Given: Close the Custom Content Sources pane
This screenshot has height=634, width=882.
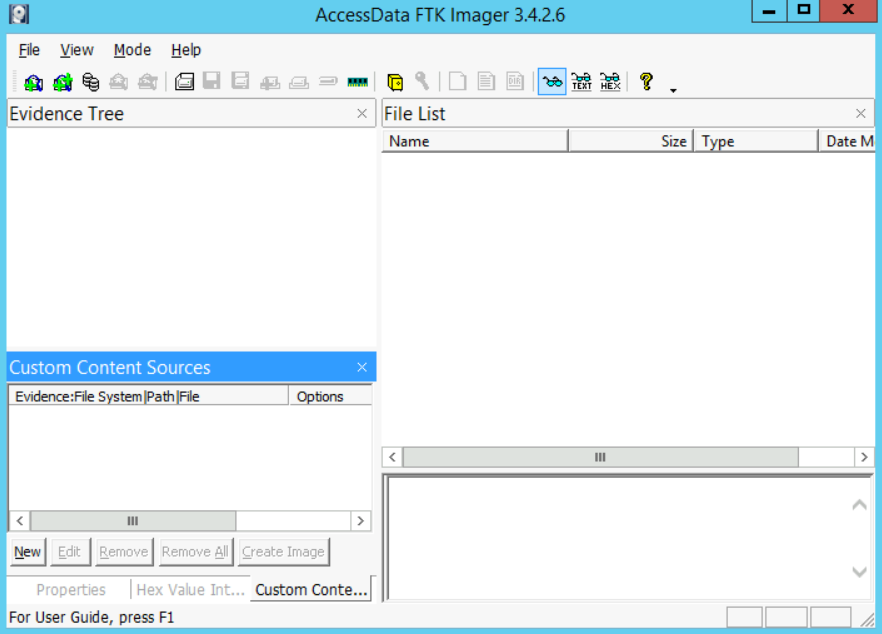Looking at the screenshot, I should (362, 367).
